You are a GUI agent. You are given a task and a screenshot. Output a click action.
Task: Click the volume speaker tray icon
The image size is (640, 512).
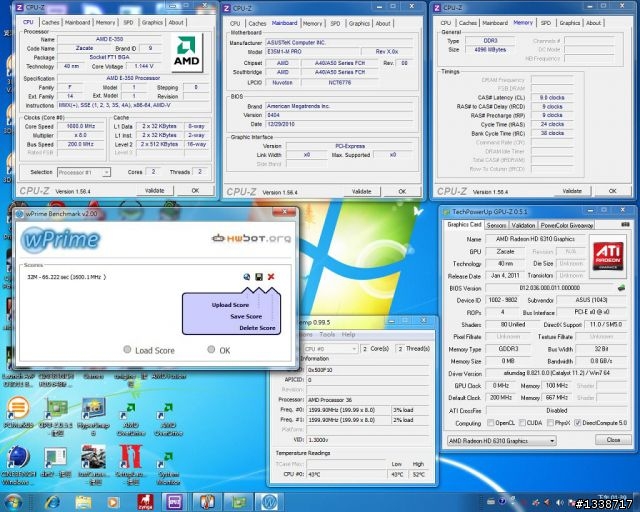pyautogui.click(x=559, y=502)
